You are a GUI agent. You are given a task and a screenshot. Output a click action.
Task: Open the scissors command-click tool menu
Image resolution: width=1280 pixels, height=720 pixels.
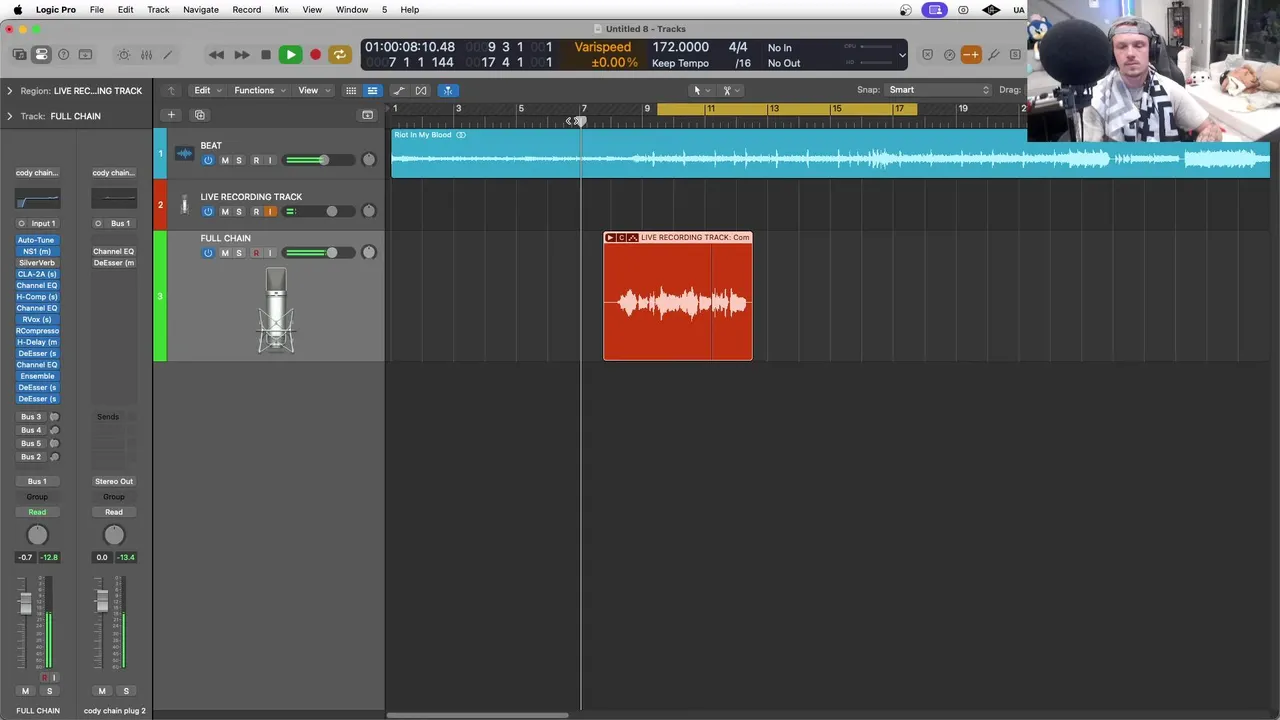click(x=731, y=91)
